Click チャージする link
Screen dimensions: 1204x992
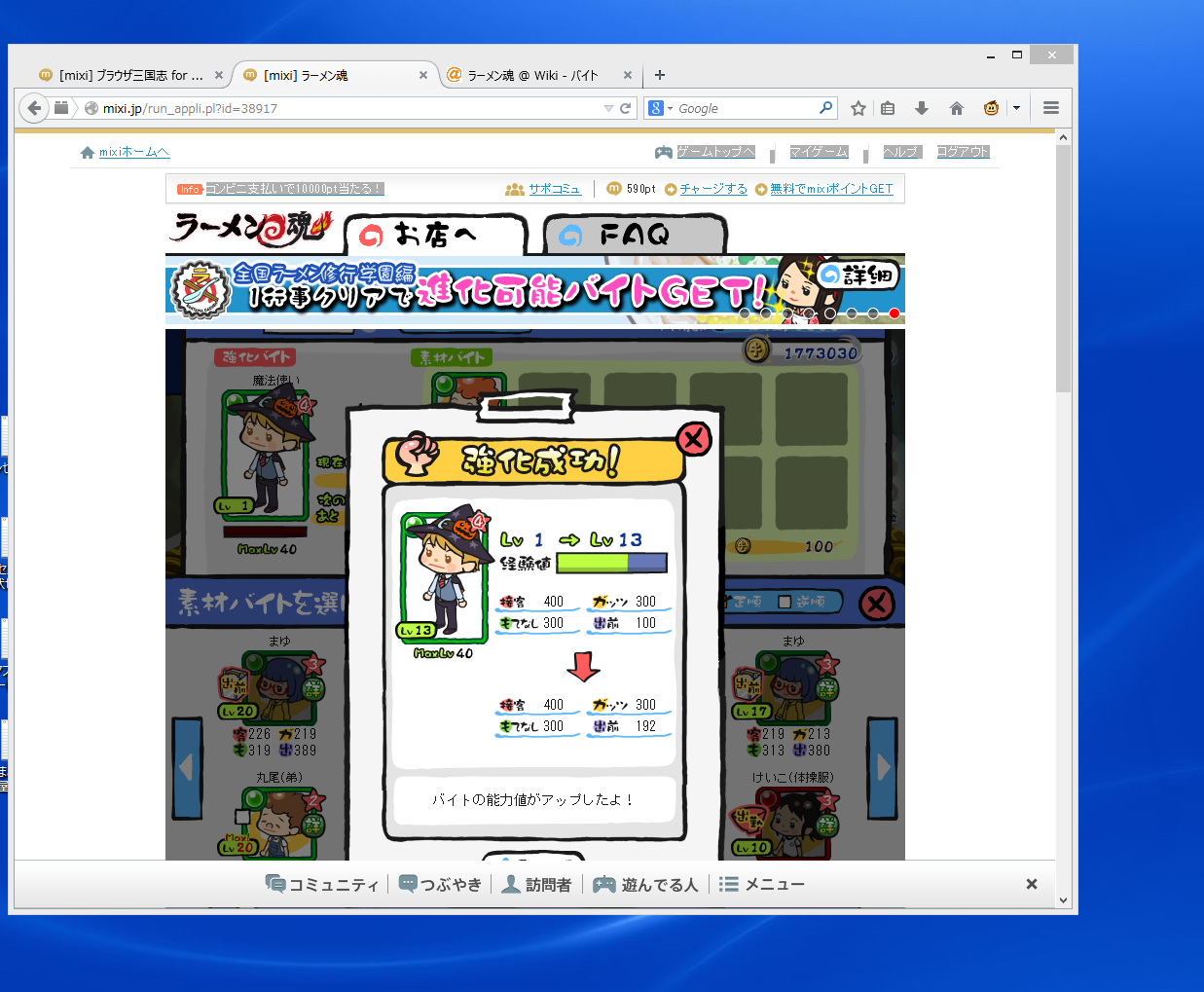pyautogui.click(x=713, y=189)
